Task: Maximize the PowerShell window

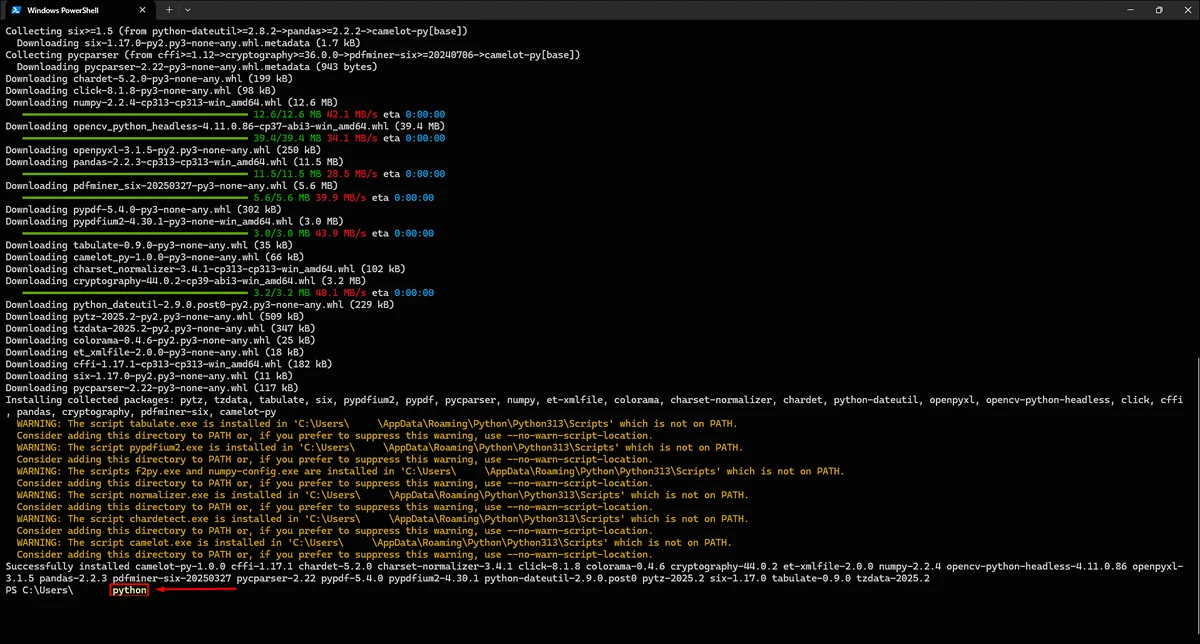Action: (1159, 10)
